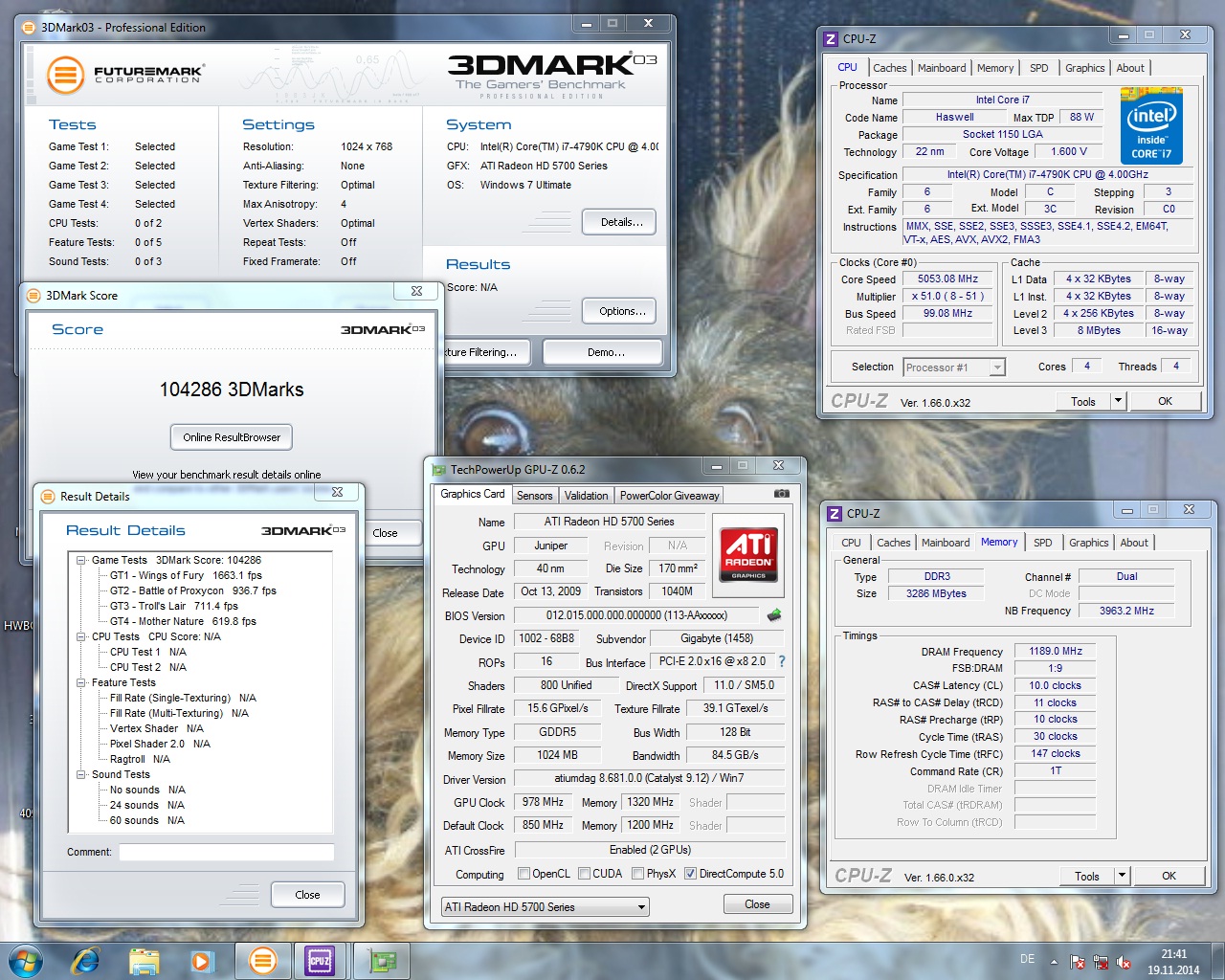Click Tools button in top CPU-Z window
Screen dimensions: 1225x980
point(1083,401)
